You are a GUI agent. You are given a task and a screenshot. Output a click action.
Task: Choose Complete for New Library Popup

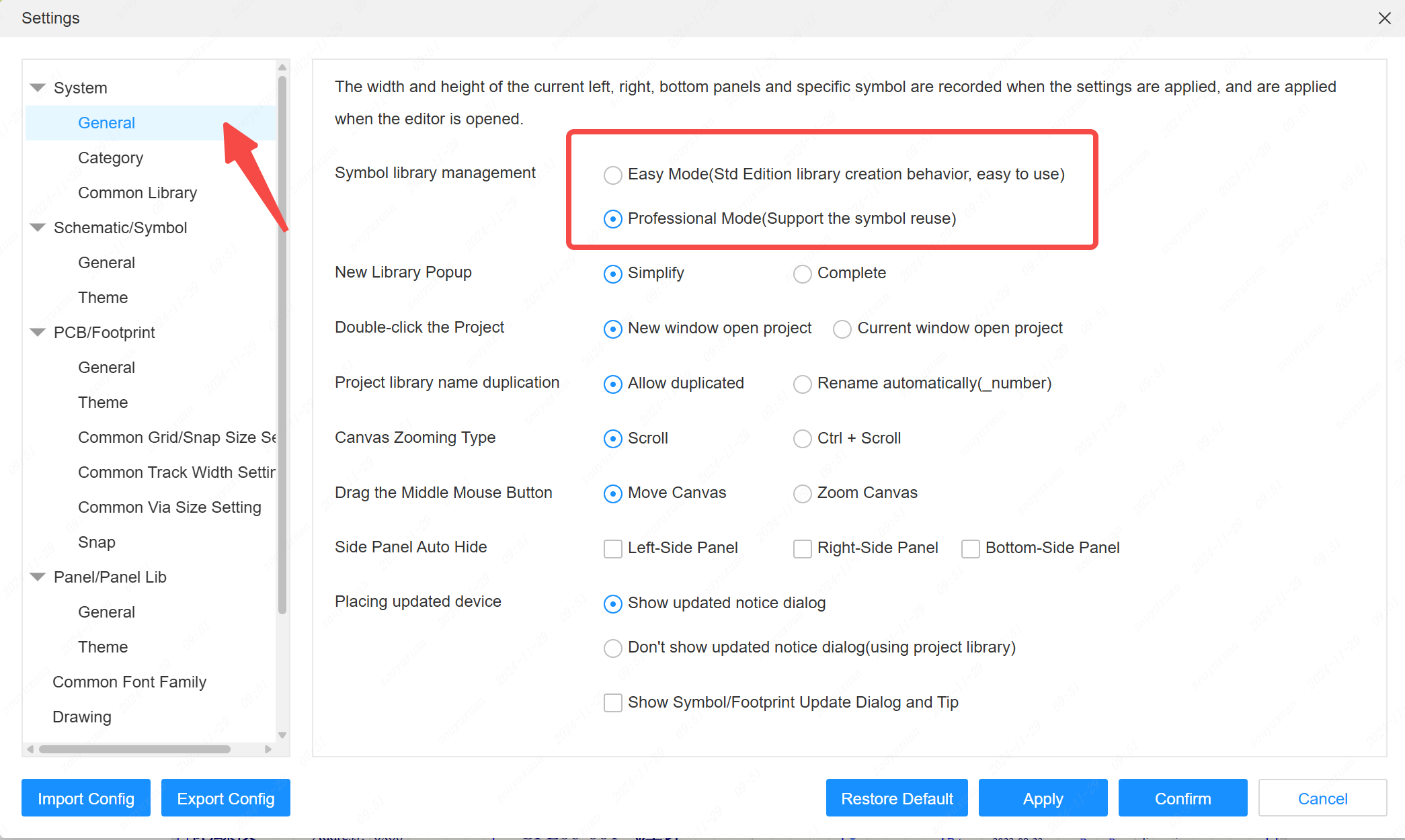pos(802,274)
